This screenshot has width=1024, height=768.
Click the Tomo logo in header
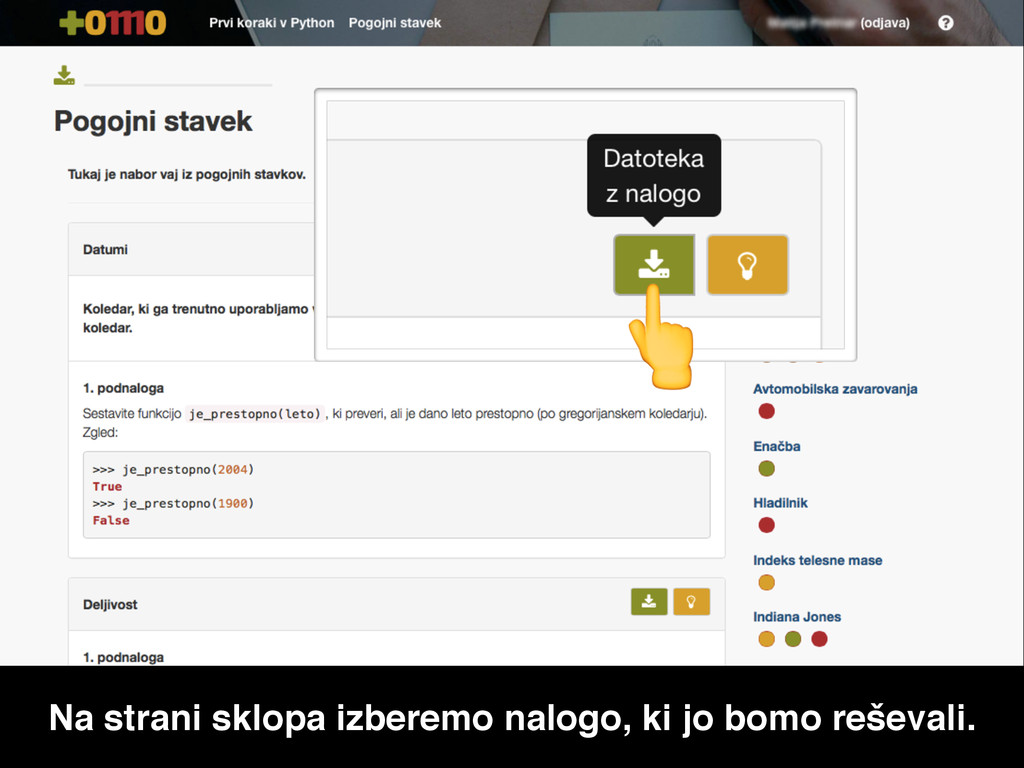pos(112,23)
